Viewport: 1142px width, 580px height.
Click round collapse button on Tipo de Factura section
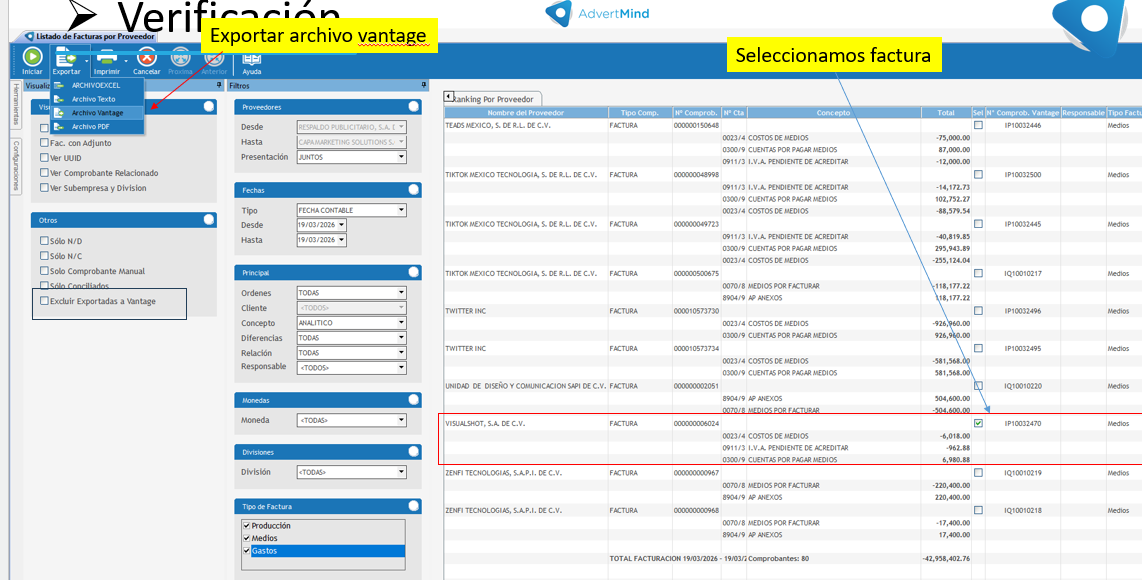[x=414, y=506]
